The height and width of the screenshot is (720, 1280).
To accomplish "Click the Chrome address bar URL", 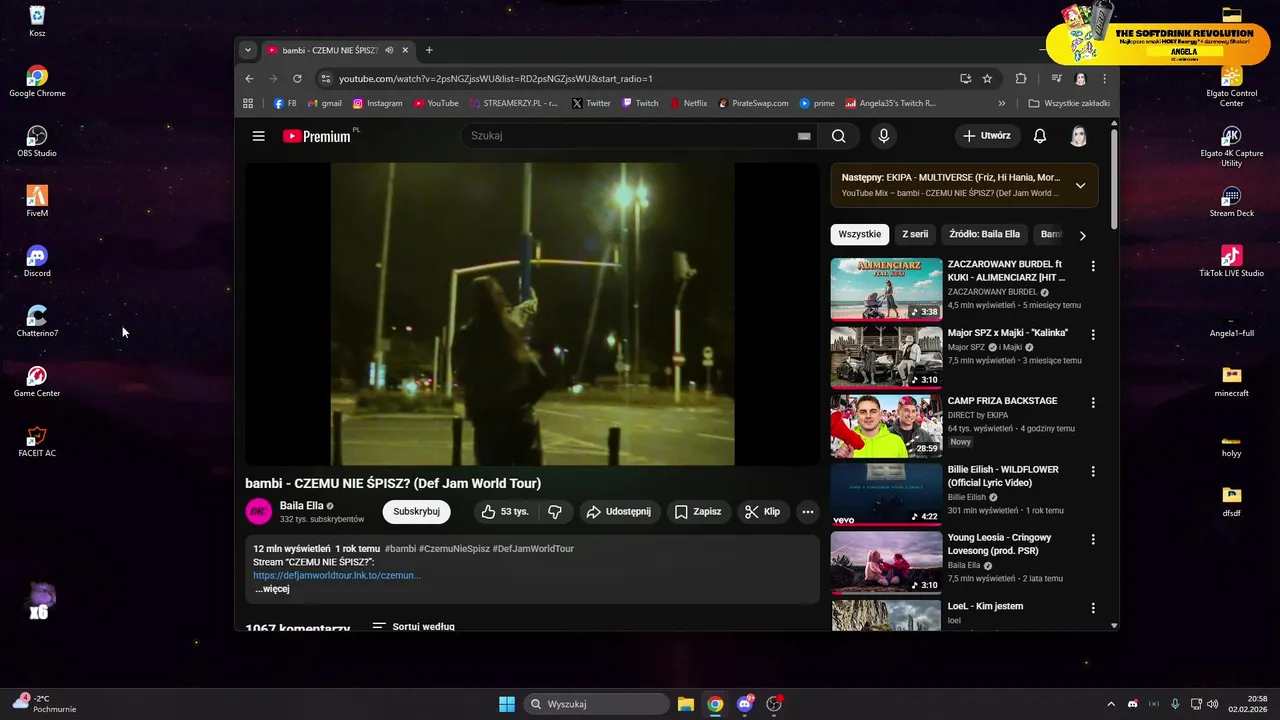I will click(496, 79).
